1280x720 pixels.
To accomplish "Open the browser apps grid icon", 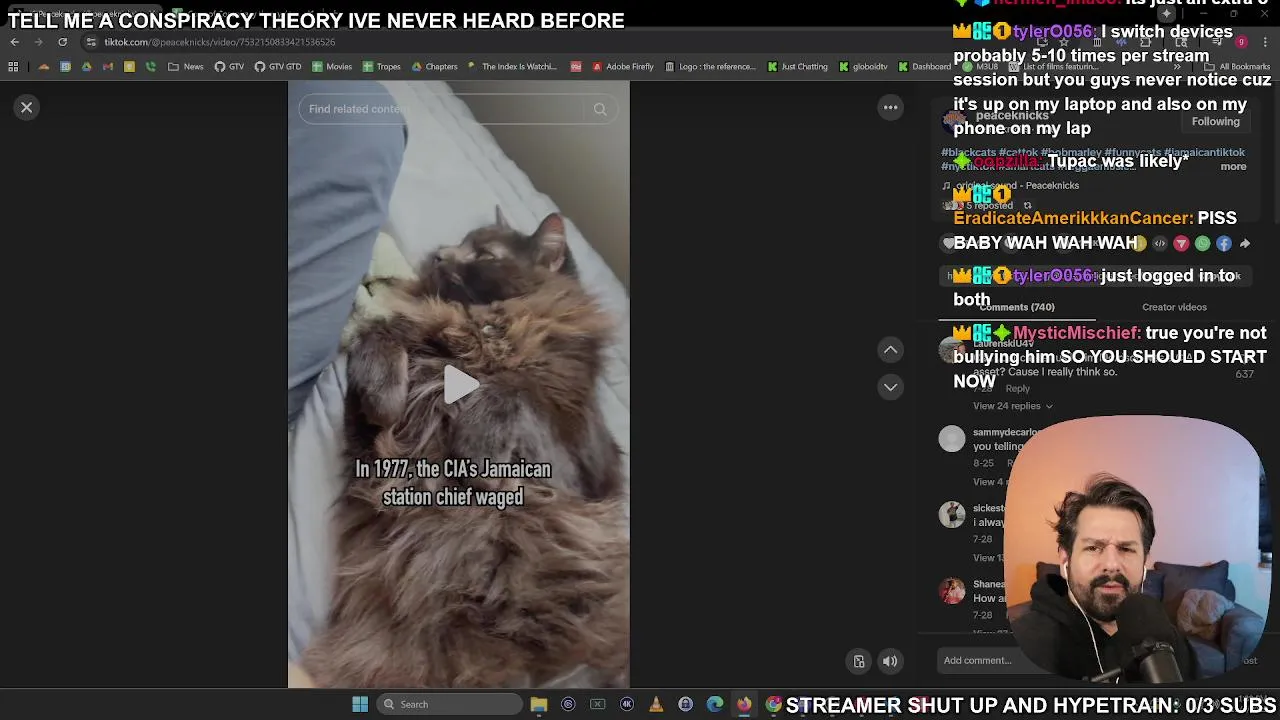I will point(13,67).
